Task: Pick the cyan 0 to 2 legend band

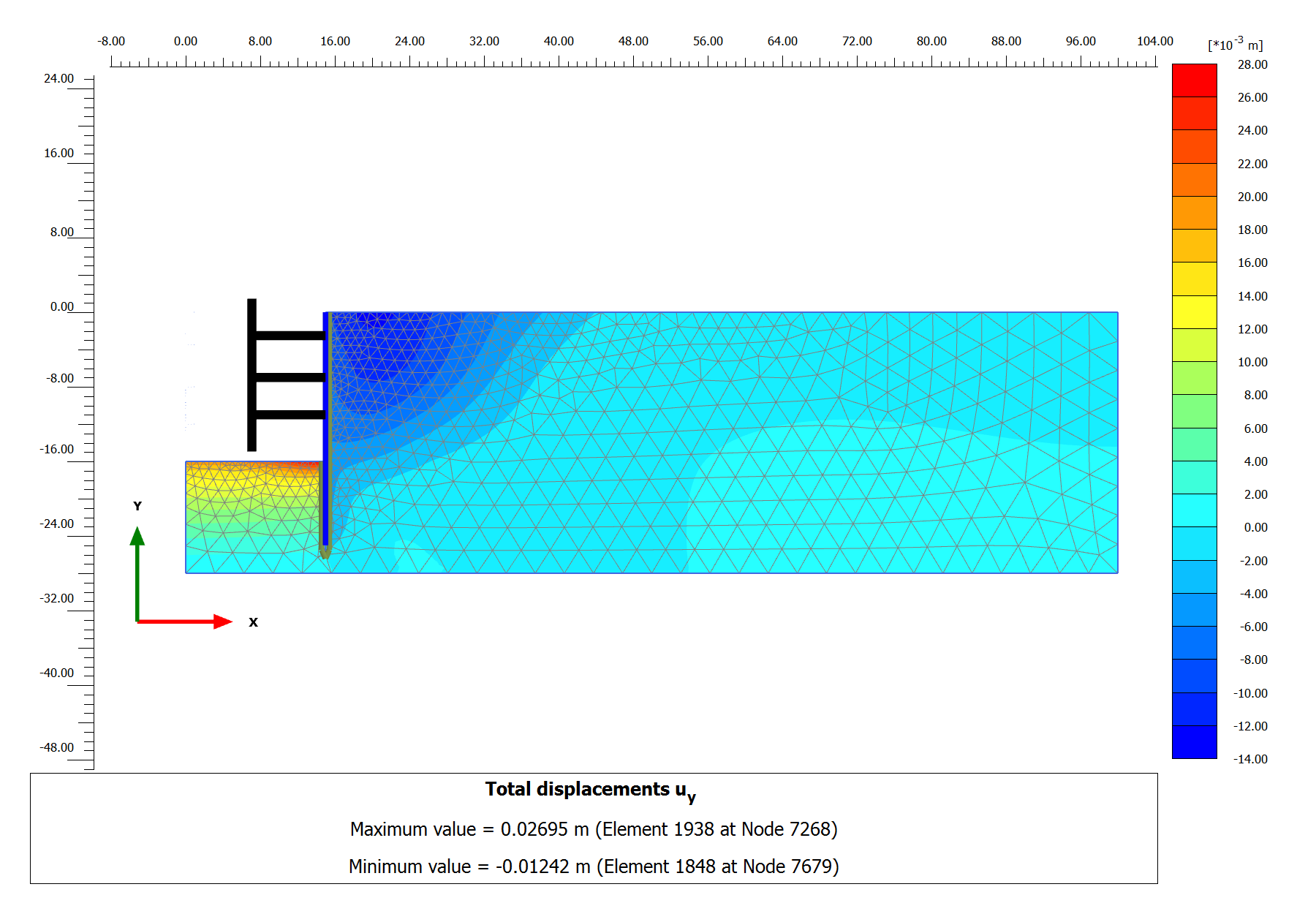Action: pos(1194,510)
